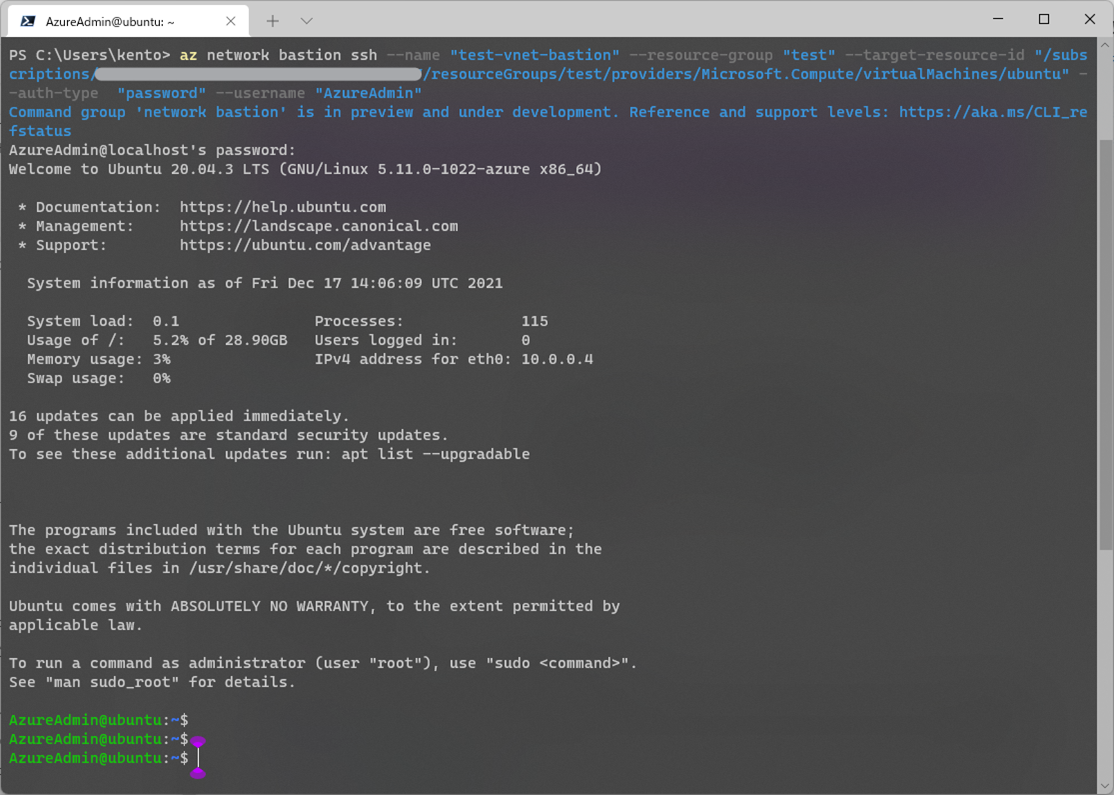
Task: Click the IPv4 address 10.0.0.4
Action: [x=557, y=359]
